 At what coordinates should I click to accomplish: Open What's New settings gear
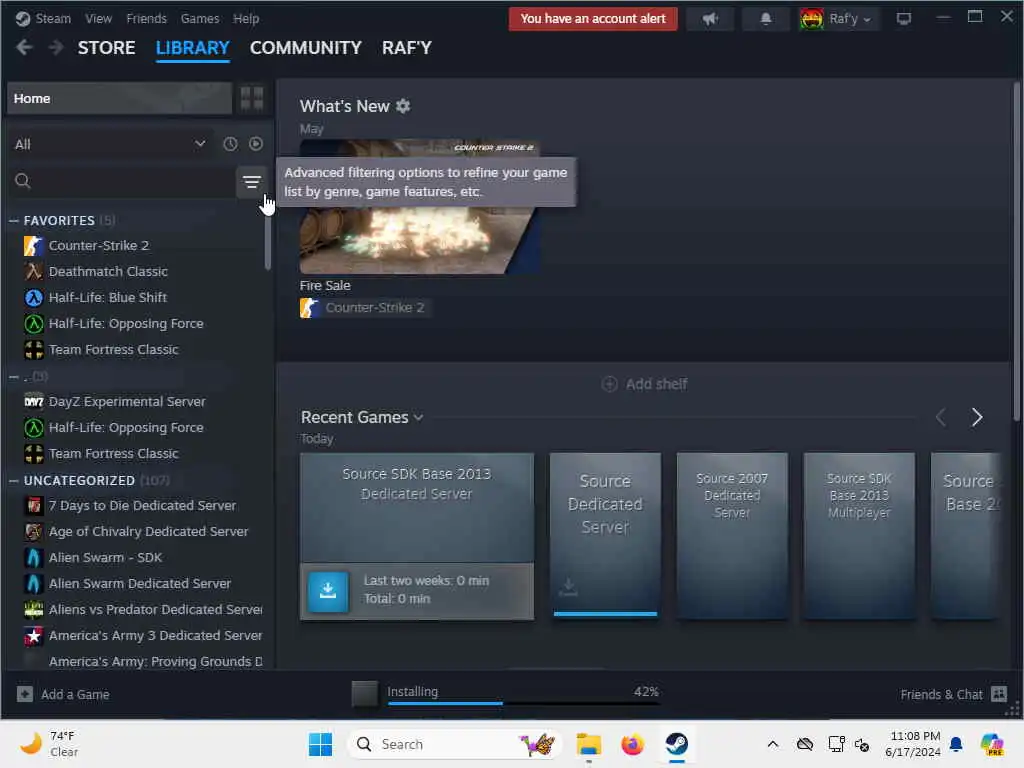point(403,106)
